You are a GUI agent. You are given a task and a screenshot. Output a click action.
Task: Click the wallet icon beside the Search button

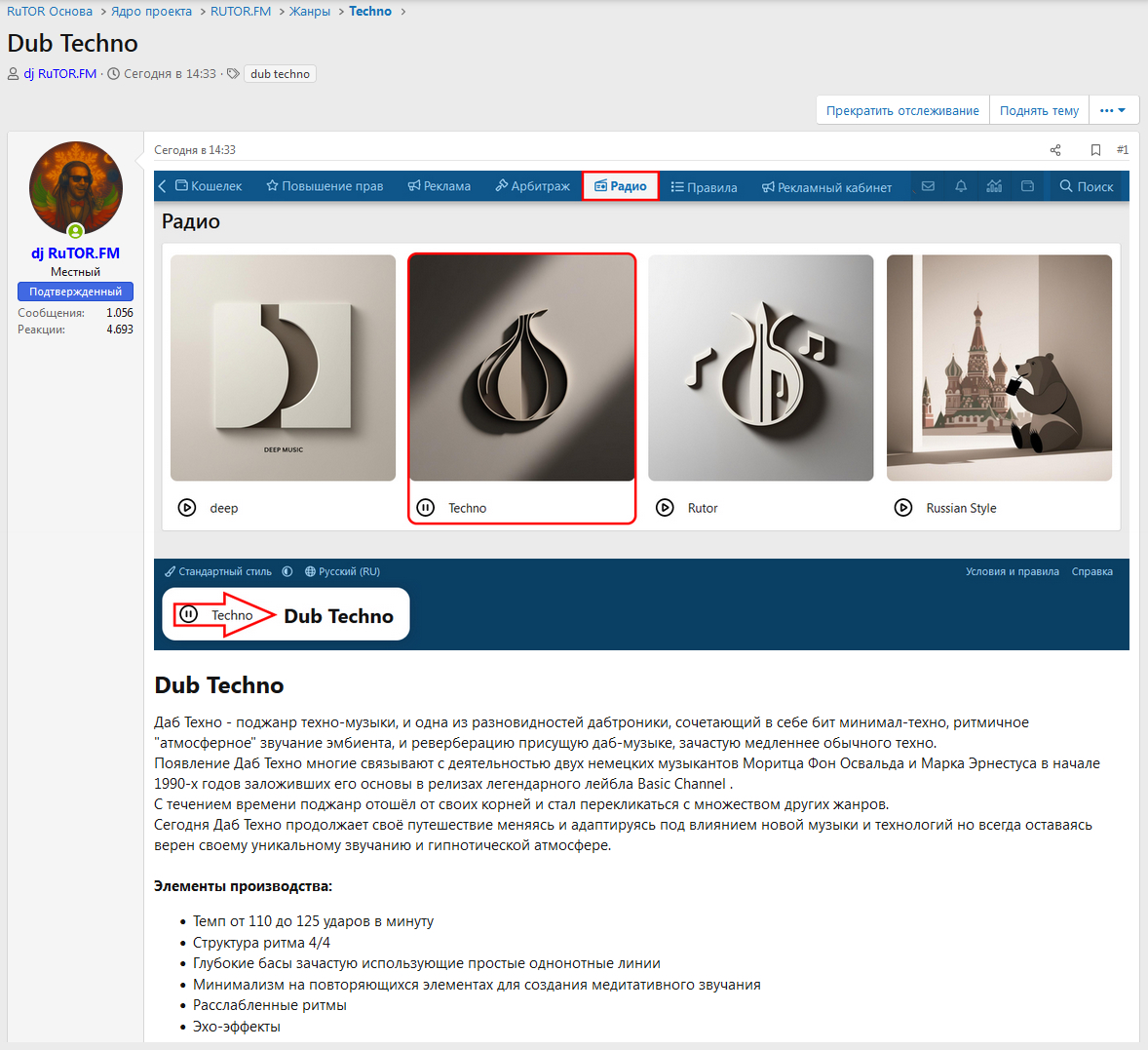pos(1027,186)
